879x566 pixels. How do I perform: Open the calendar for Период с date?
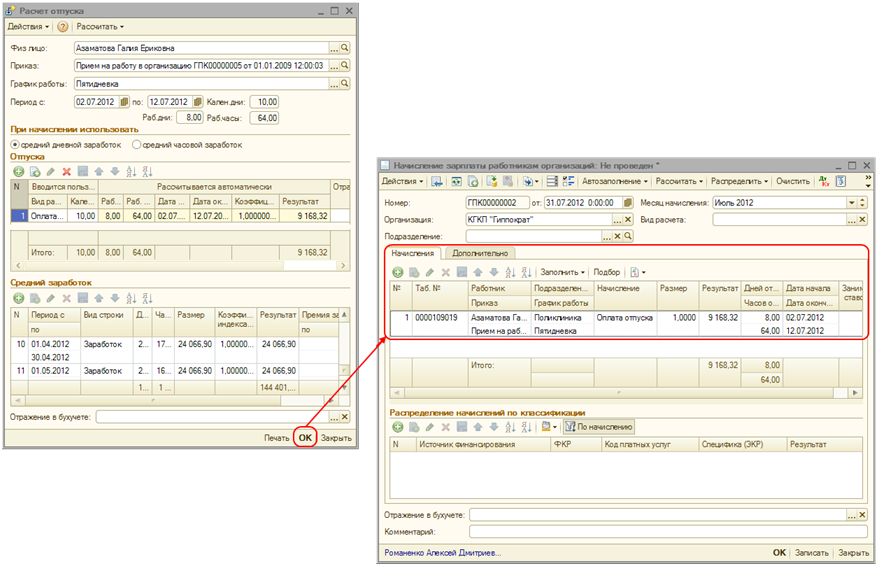click(125, 102)
